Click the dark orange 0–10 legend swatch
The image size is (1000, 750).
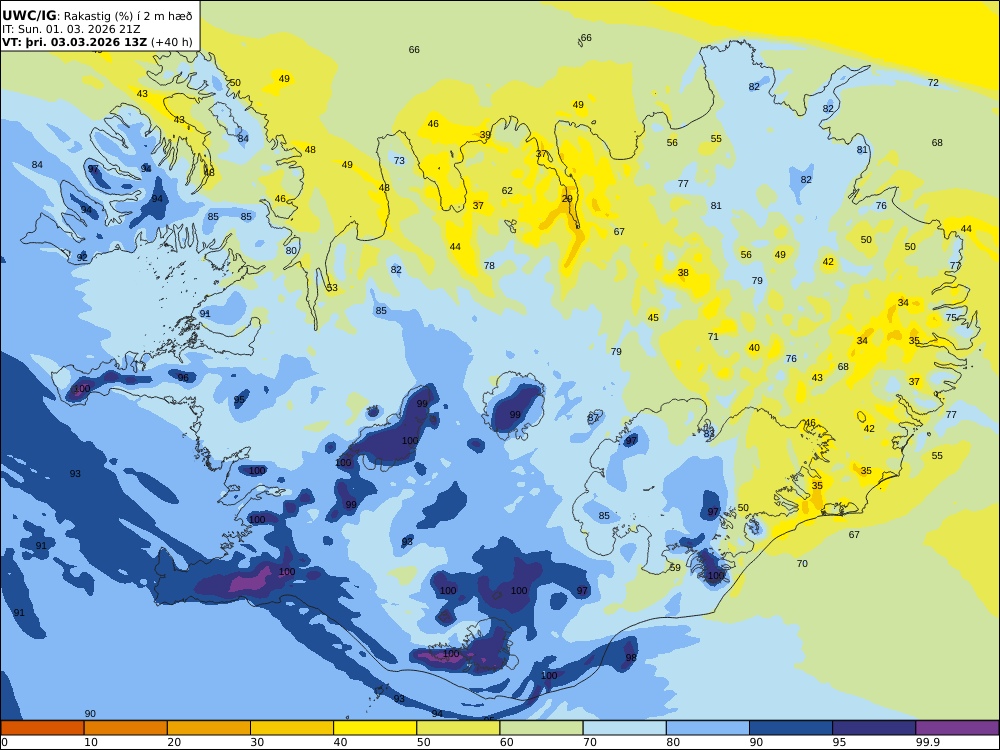(x=42, y=728)
